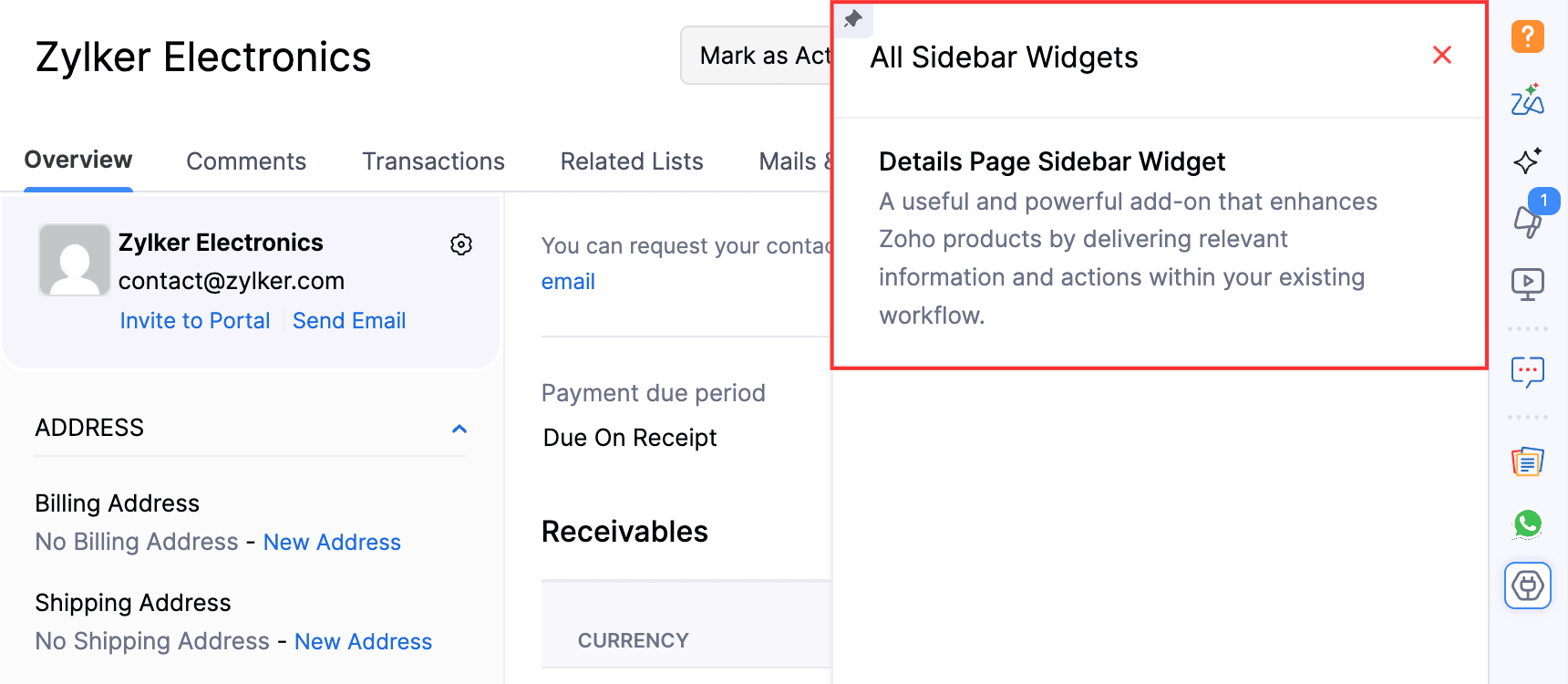The height and width of the screenshot is (684, 1568).
Task: Open announcements megaphone with notification badge
Action: pyautogui.click(x=1528, y=222)
